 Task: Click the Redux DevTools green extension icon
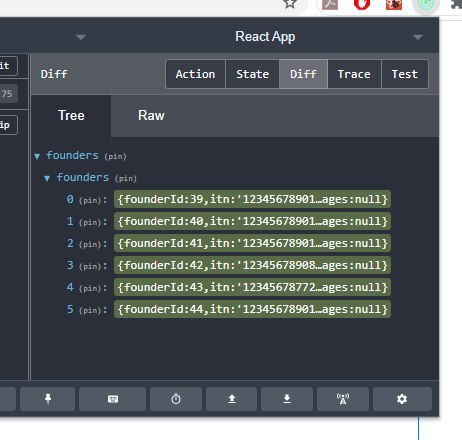click(426, 4)
